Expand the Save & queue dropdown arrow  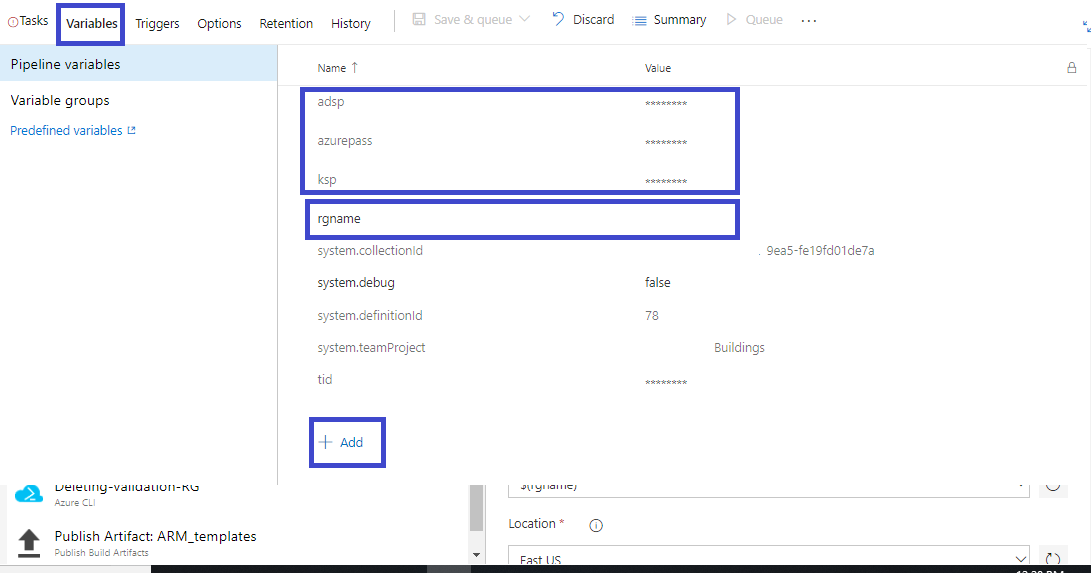(525, 19)
